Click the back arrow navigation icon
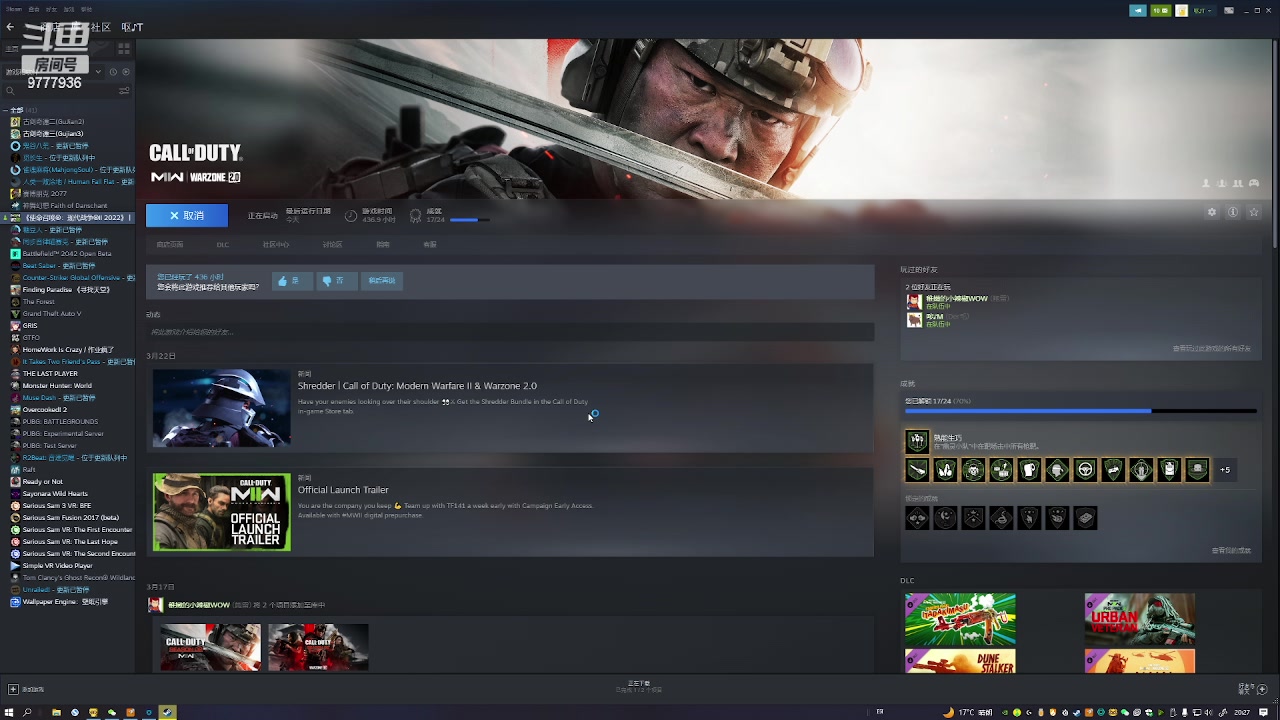1280x720 pixels. pos(11,27)
